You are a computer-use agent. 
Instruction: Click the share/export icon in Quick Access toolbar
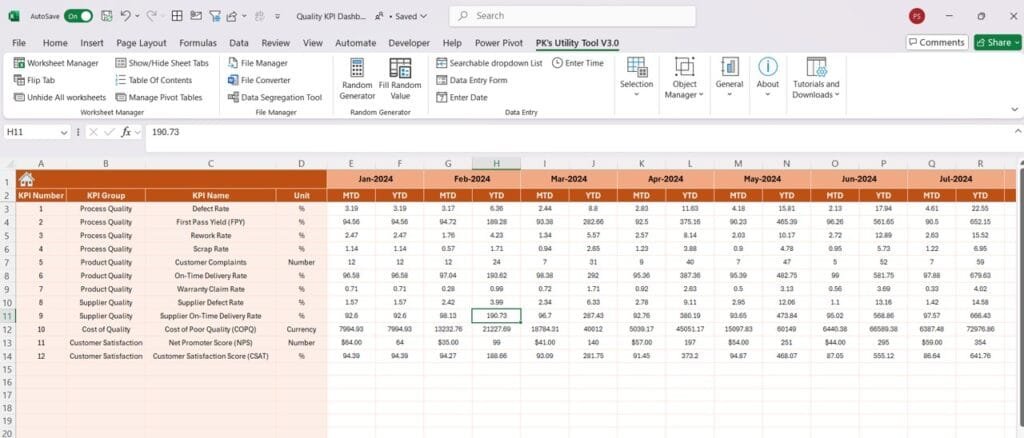point(232,16)
